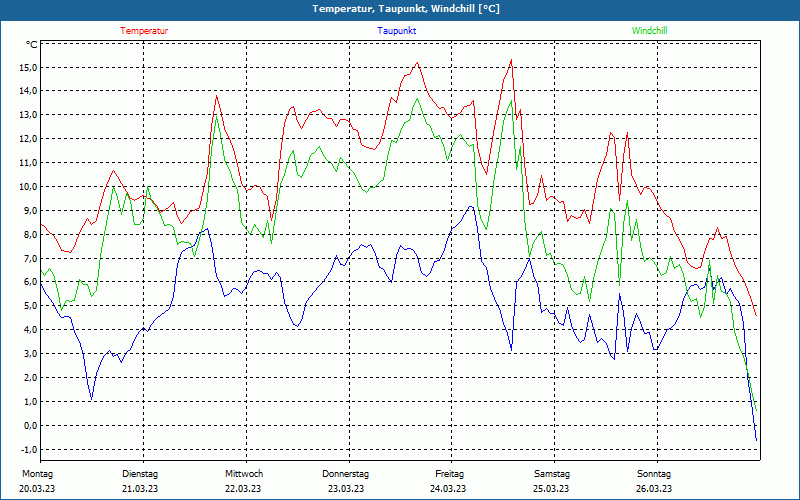Click the 15,0 y-axis value
800x500 pixels.
(x=28, y=67)
